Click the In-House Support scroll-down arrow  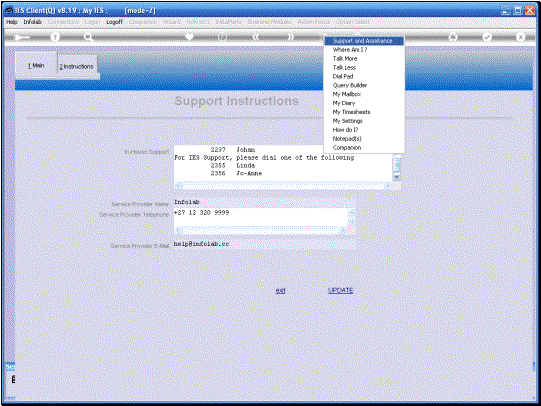click(397, 176)
